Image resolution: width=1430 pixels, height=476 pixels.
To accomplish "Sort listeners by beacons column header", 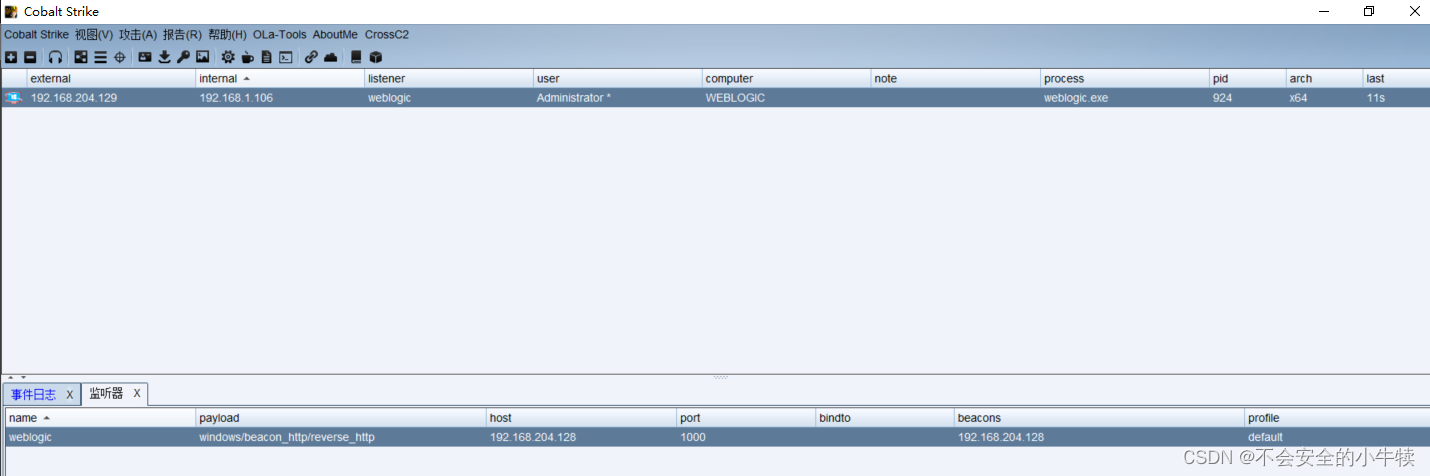I will pos(1100,417).
